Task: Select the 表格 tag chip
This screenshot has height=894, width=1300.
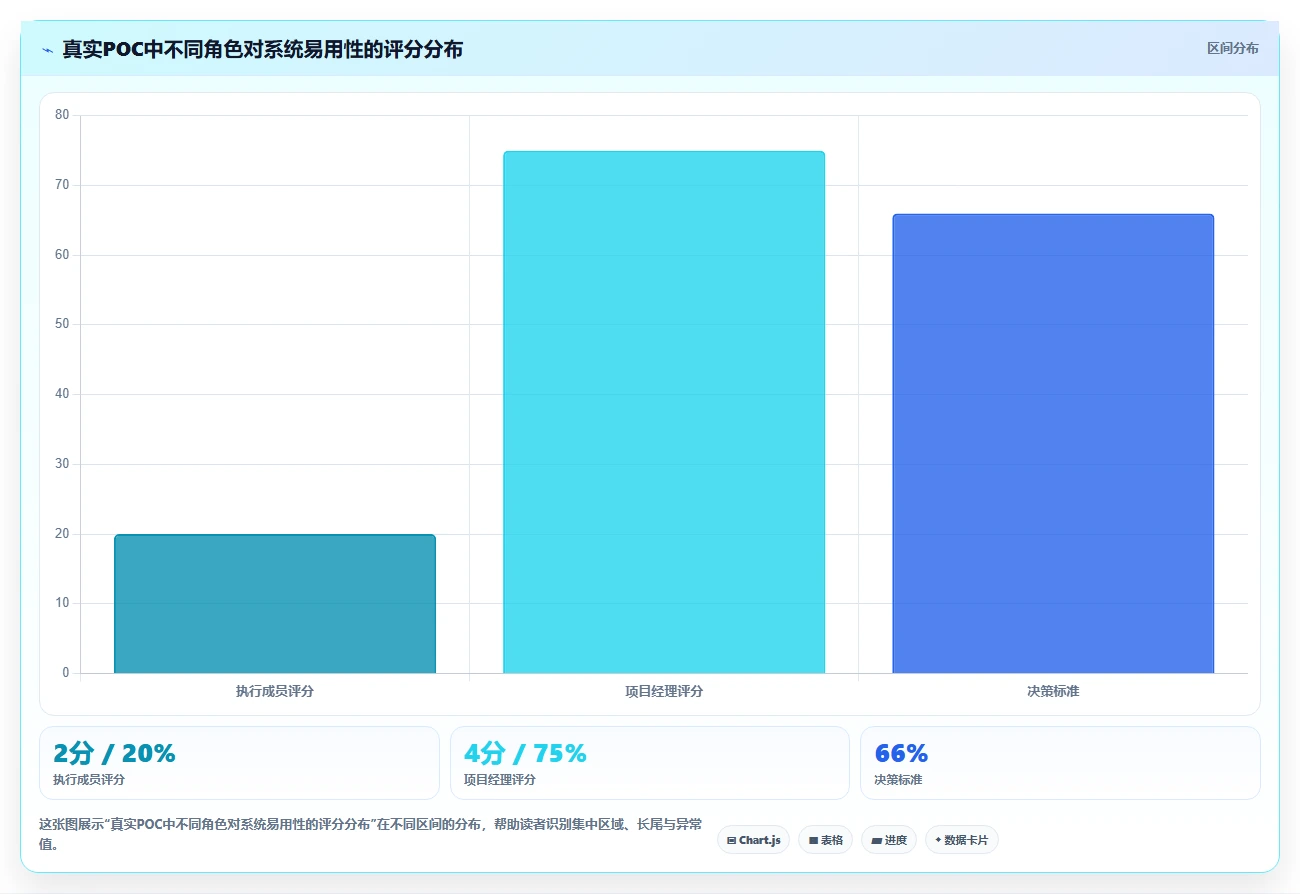Action: [825, 840]
